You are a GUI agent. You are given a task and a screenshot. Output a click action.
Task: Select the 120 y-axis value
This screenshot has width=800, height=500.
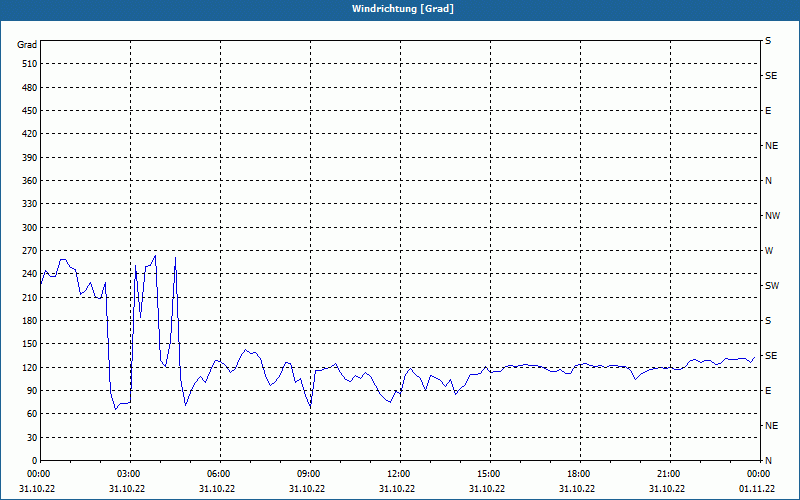[29, 367]
